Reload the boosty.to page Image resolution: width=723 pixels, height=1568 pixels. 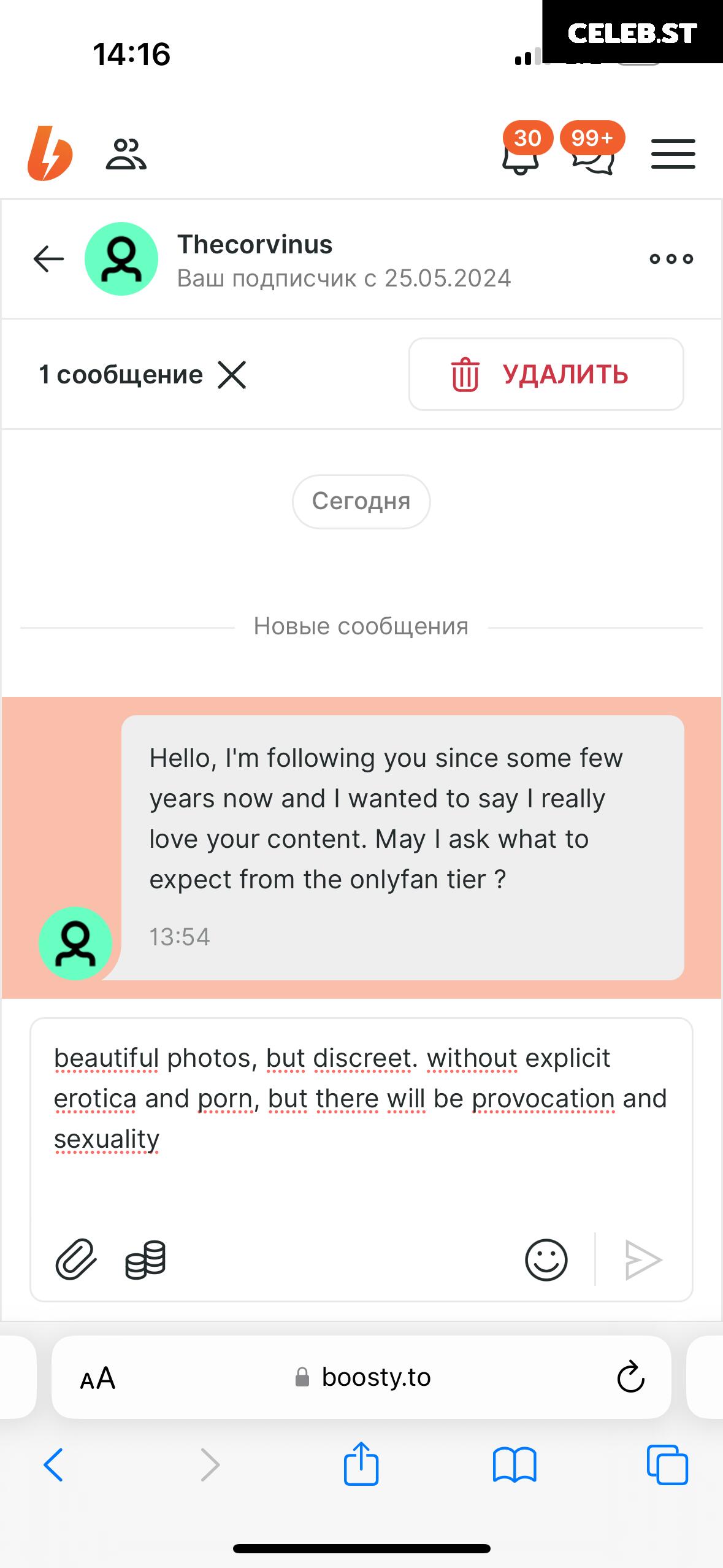[630, 1377]
